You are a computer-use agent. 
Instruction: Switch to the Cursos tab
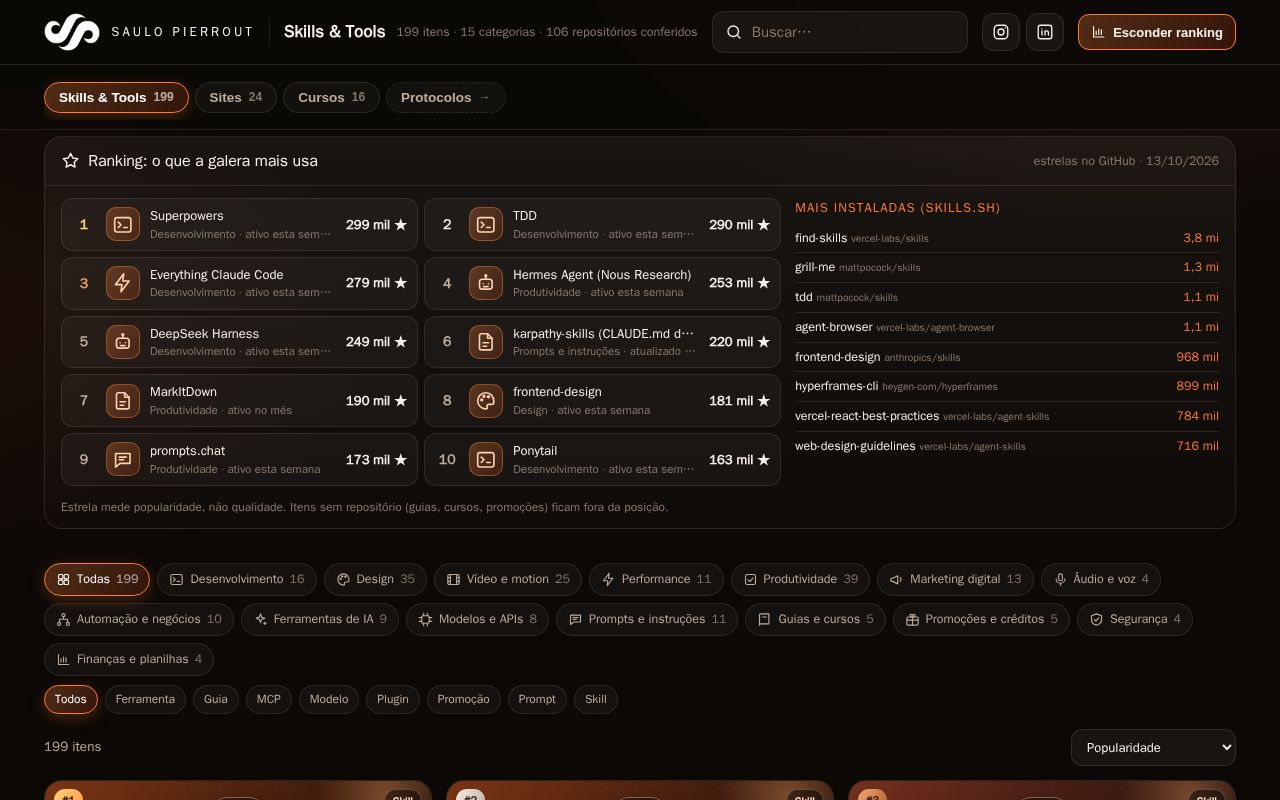click(x=332, y=97)
